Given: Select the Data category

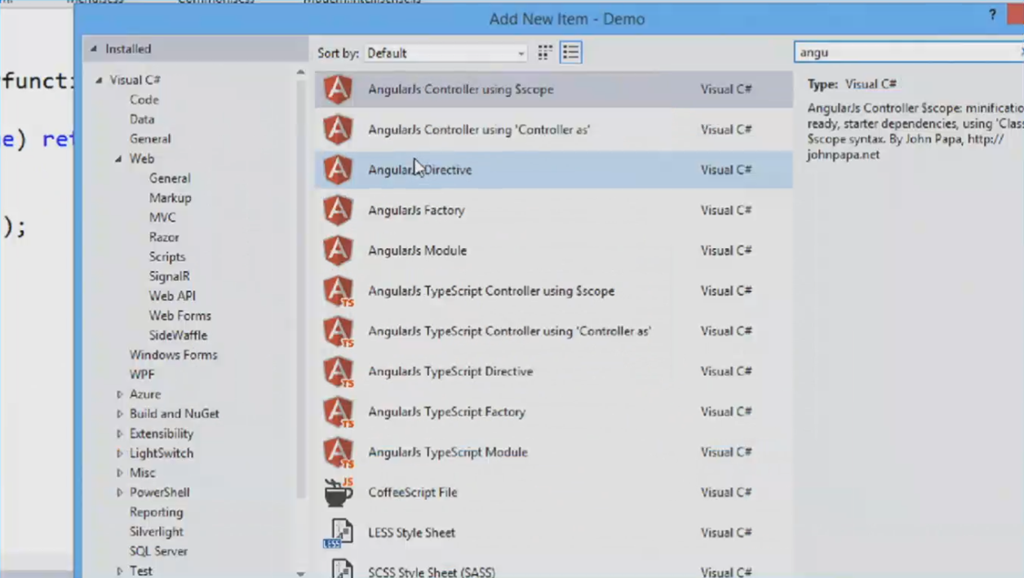Looking at the screenshot, I should click(142, 120).
